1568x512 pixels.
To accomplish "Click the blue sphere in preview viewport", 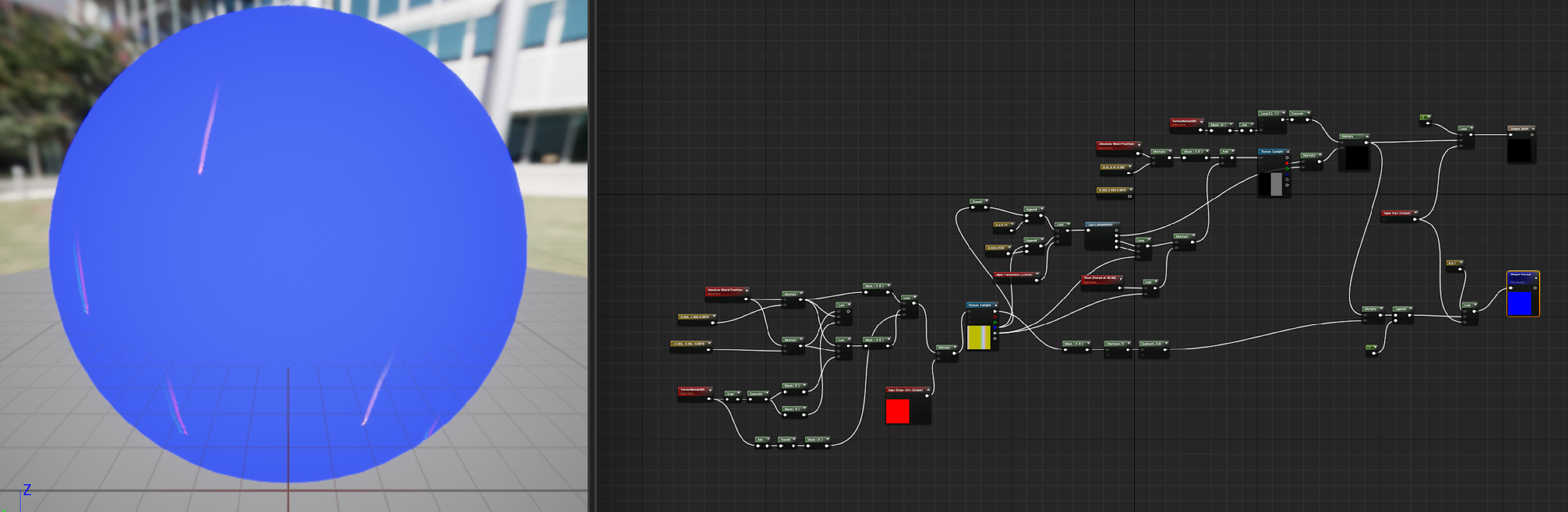I will tap(288, 243).
